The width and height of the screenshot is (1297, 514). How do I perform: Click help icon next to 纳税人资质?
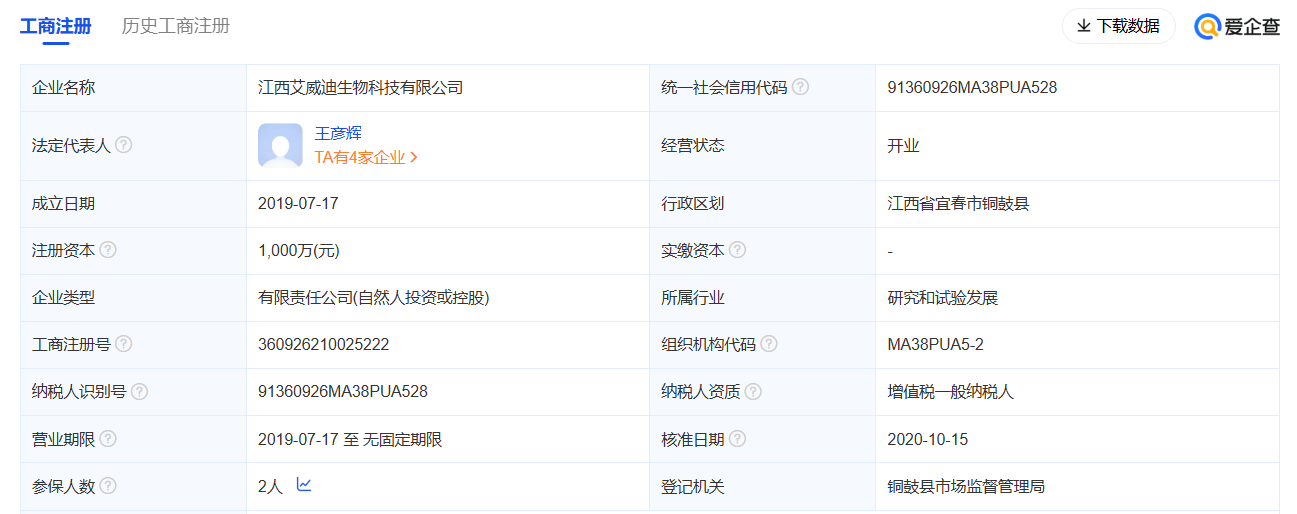753,391
